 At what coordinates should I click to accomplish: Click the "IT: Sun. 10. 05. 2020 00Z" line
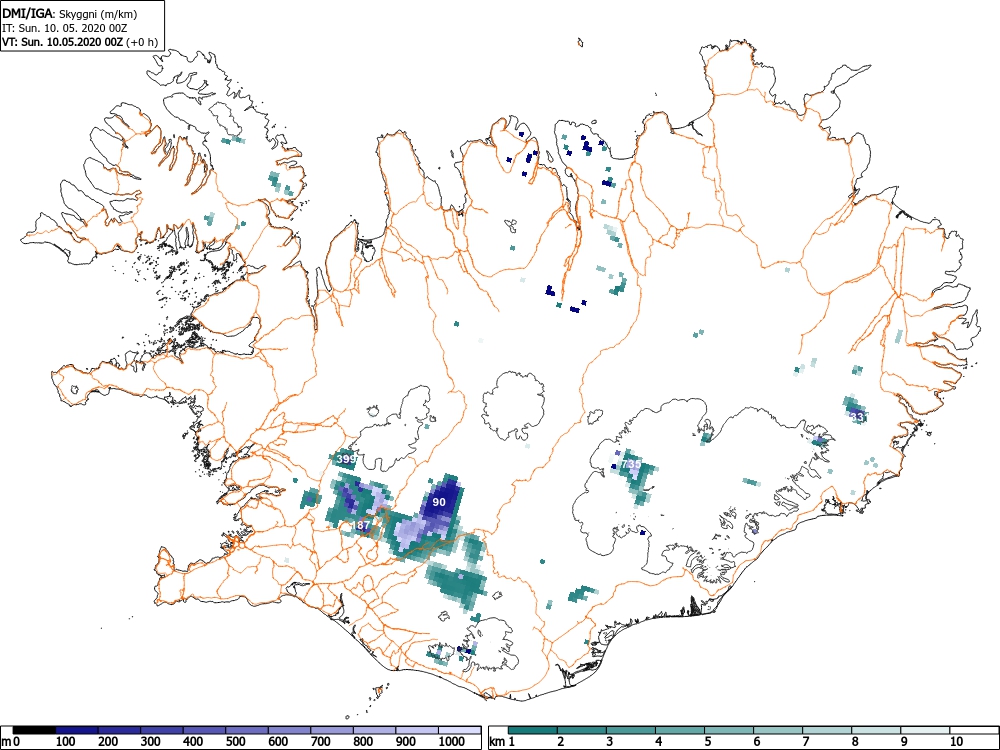pos(65,28)
